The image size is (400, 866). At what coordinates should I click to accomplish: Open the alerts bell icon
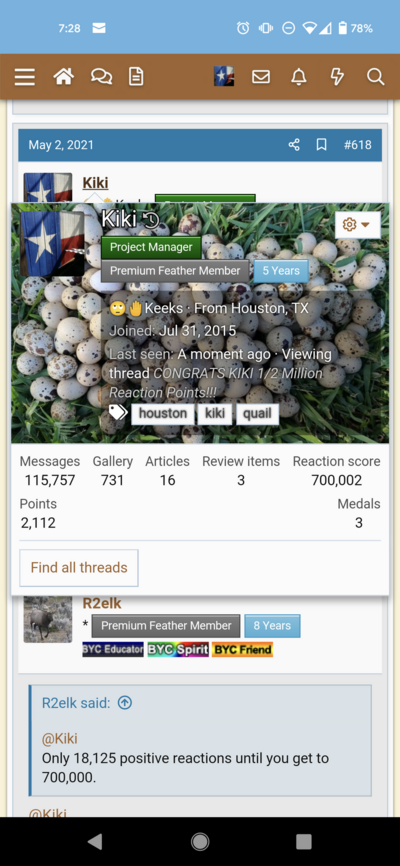coord(299,77)
